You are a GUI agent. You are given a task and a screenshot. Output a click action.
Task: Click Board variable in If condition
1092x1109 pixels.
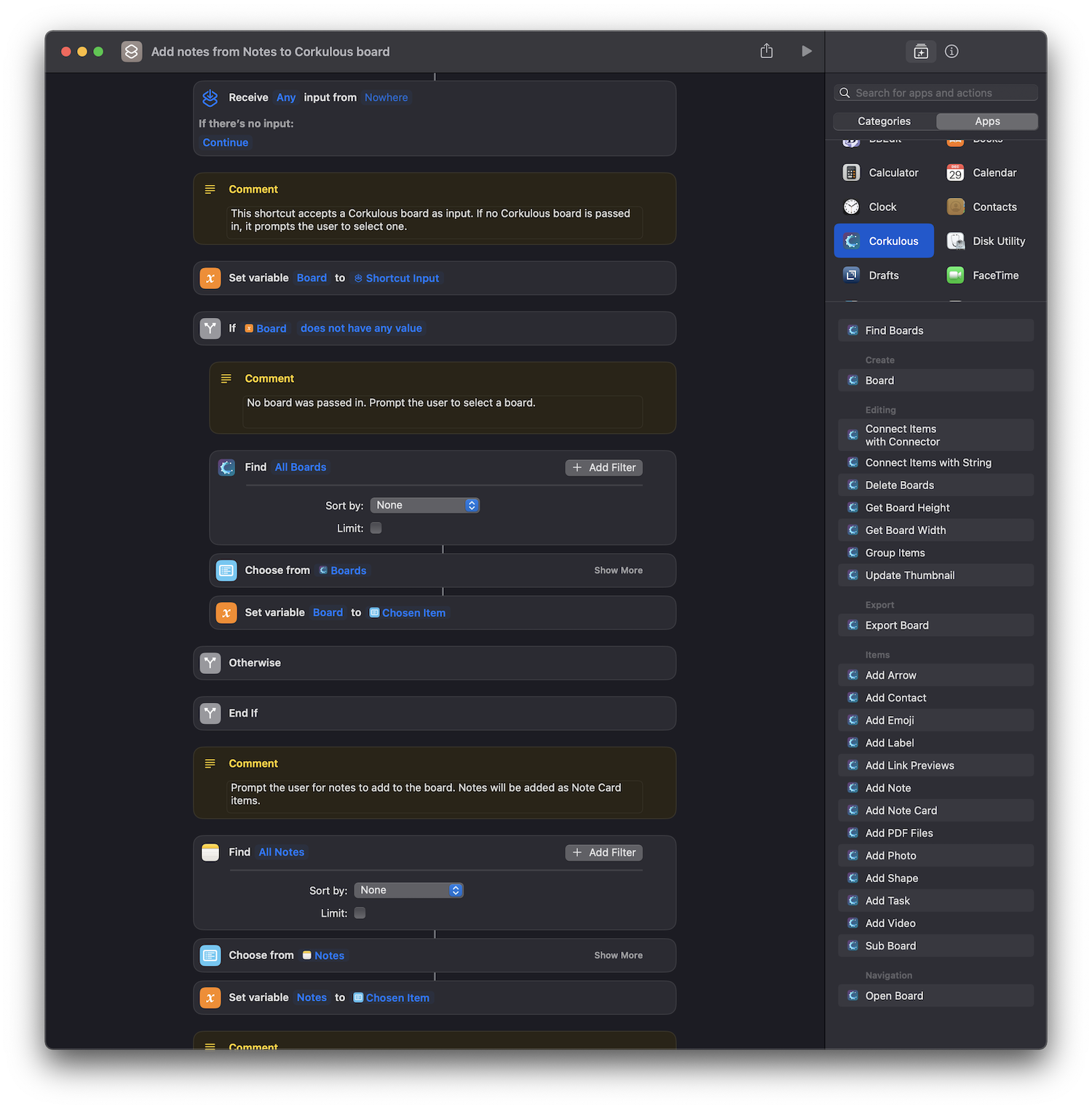click(266, 328)
